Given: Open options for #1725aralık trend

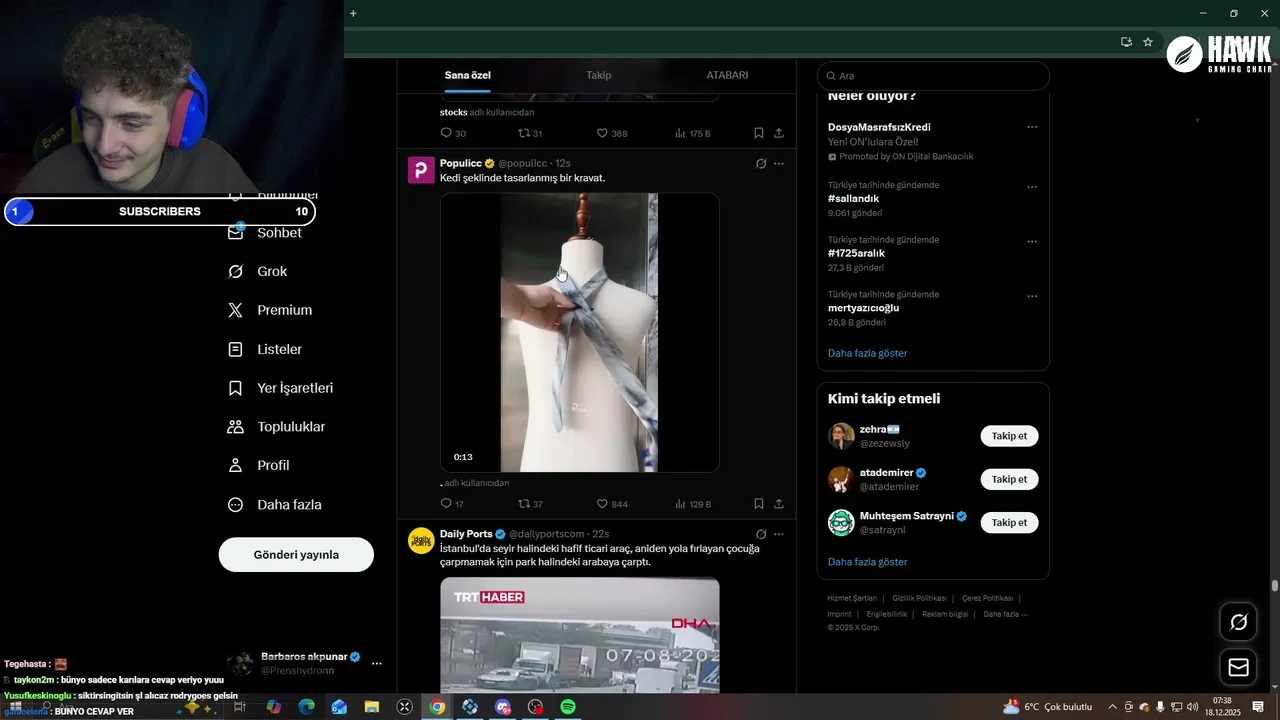Looking at the screenshot, I should coord(1032,242).
